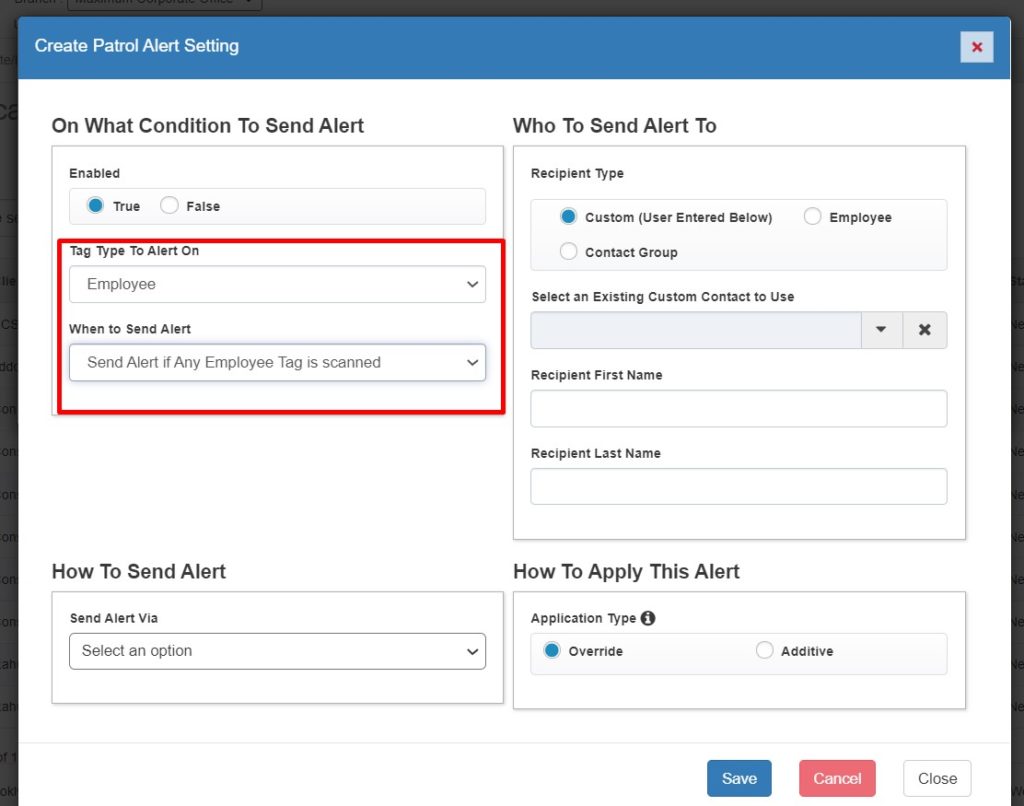Click into the Recipient Last Name field
The image size is (1024, 806).
pos(738,487)
